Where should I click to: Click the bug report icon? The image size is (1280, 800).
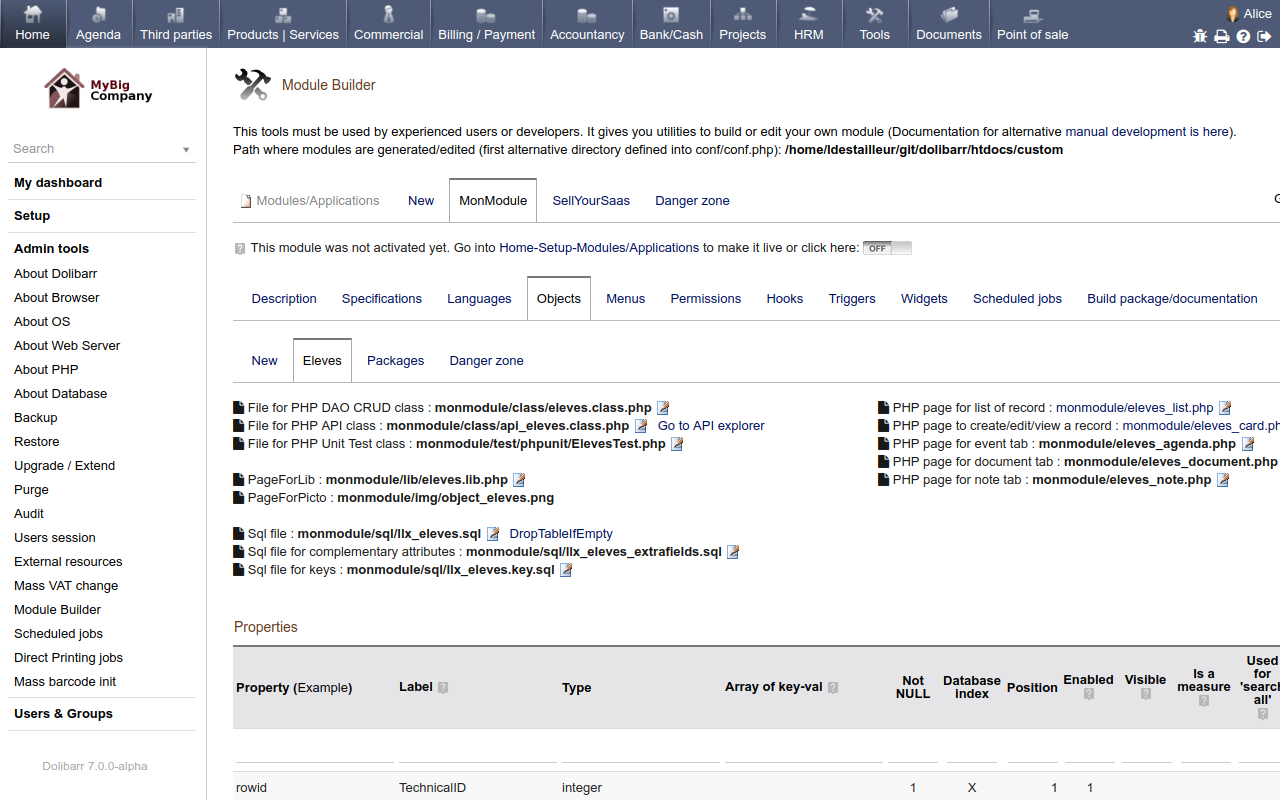pos(1200,36)
